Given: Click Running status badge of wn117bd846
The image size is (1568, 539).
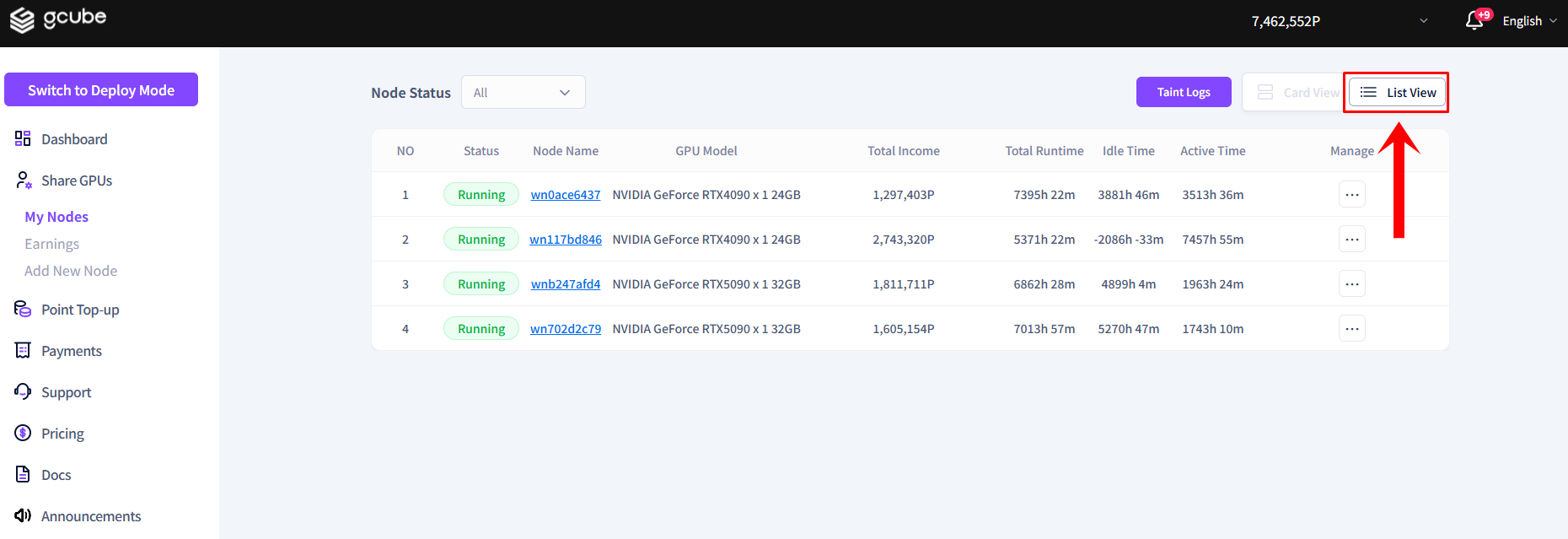Looking at the screenshot, I should (481, 240).
